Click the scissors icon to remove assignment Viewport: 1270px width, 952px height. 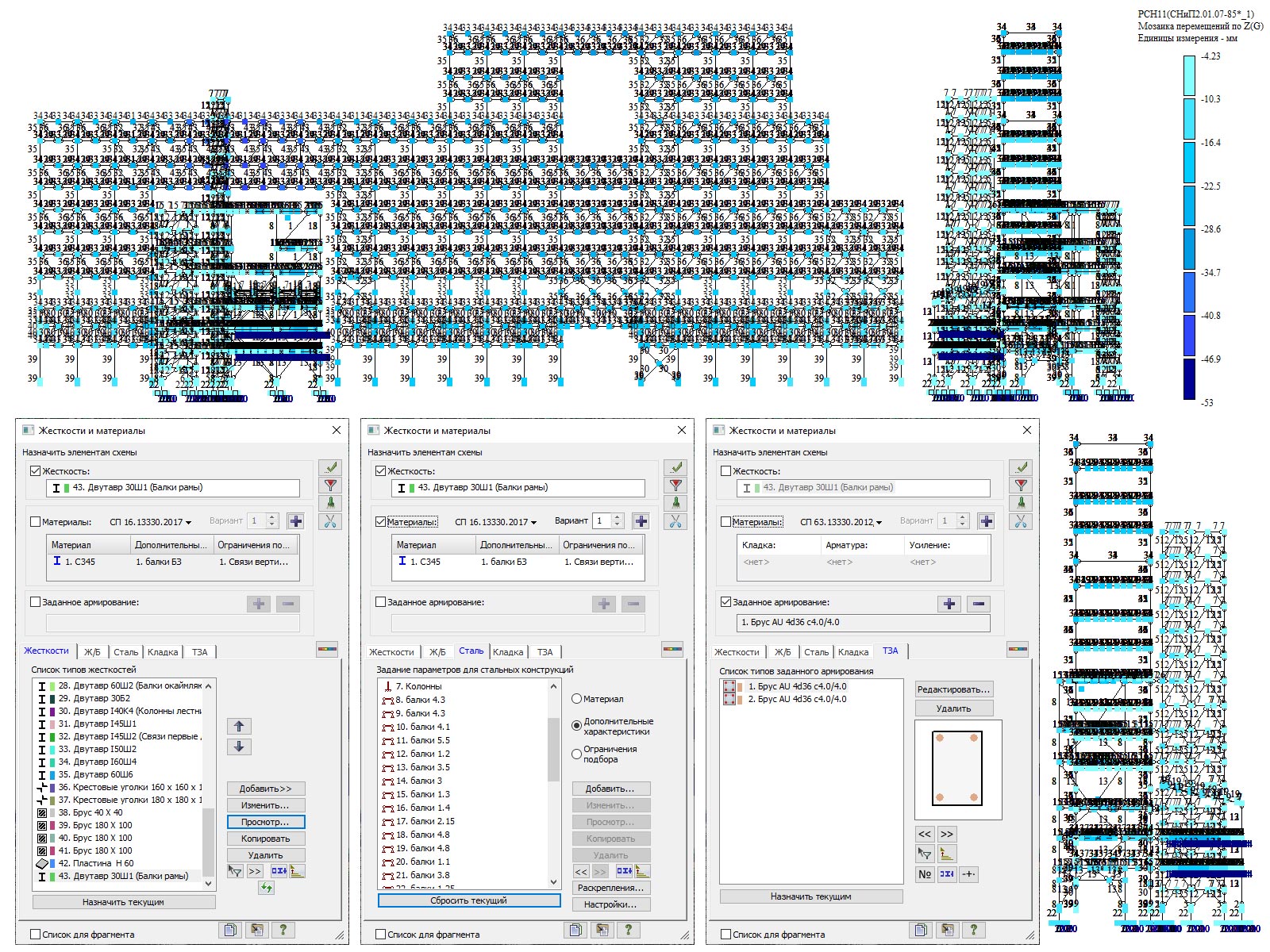click(329, 520)
